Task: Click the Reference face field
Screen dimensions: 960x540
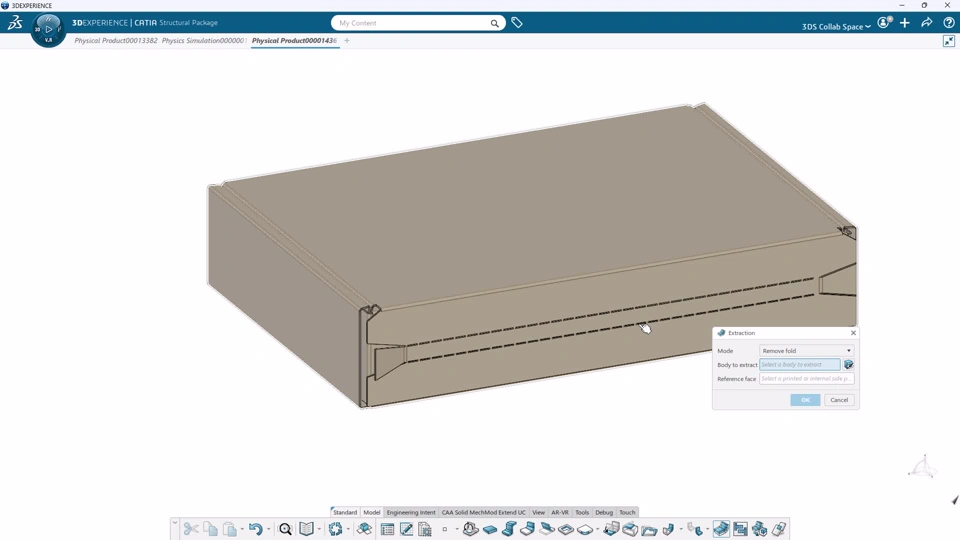Action: coord(806,379)
